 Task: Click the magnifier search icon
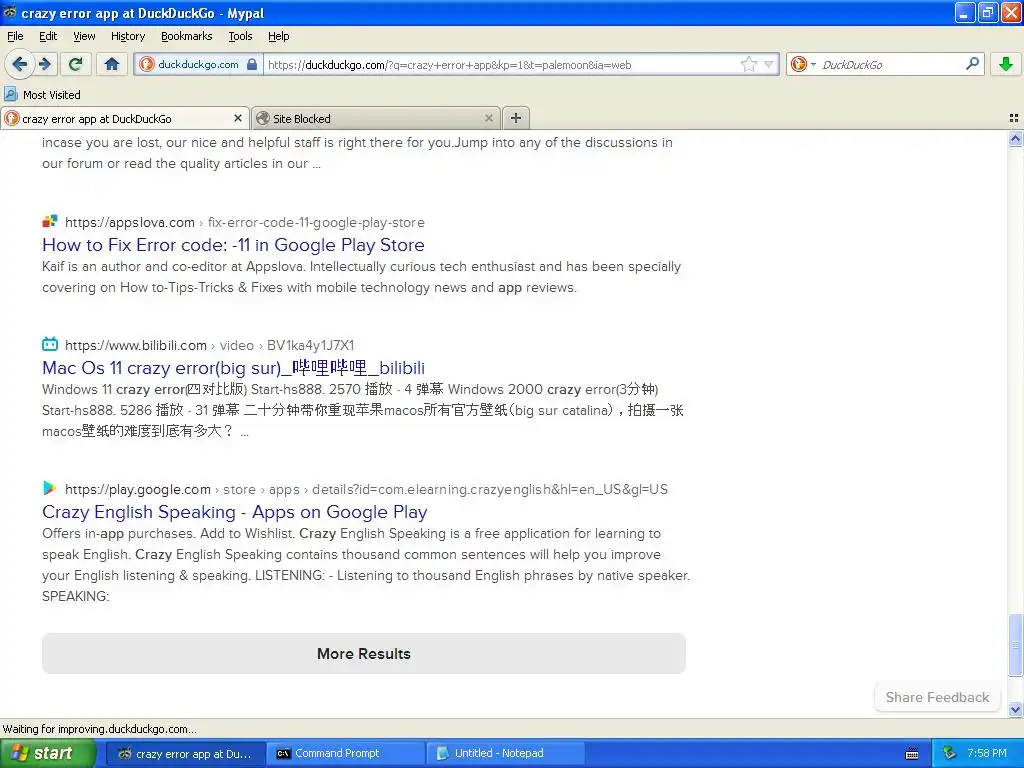[972, 63]
